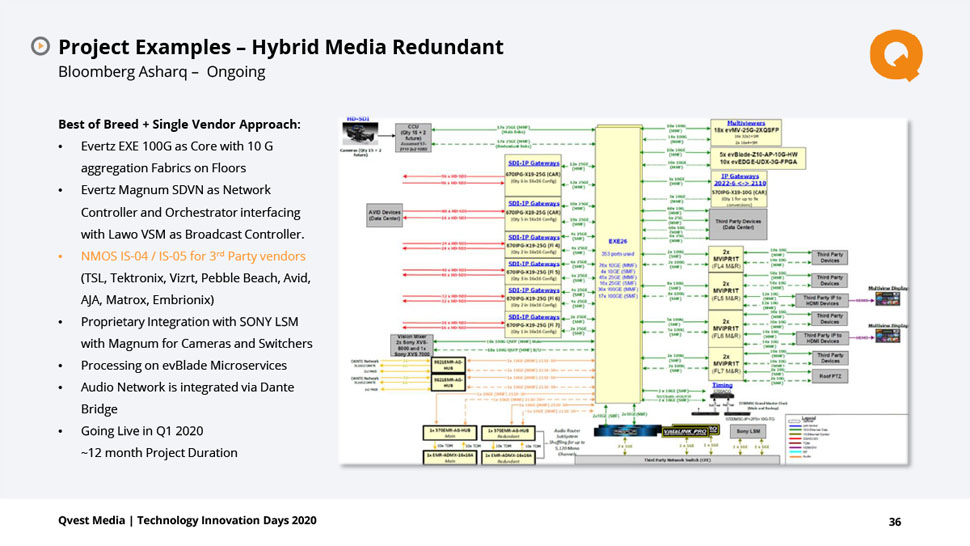Click the 'SDI-IP Gateways' link above 670IPG-X19-25G (FI 7)
The height and width of the screenshot is (546, 970).
(x=533, y=317)
